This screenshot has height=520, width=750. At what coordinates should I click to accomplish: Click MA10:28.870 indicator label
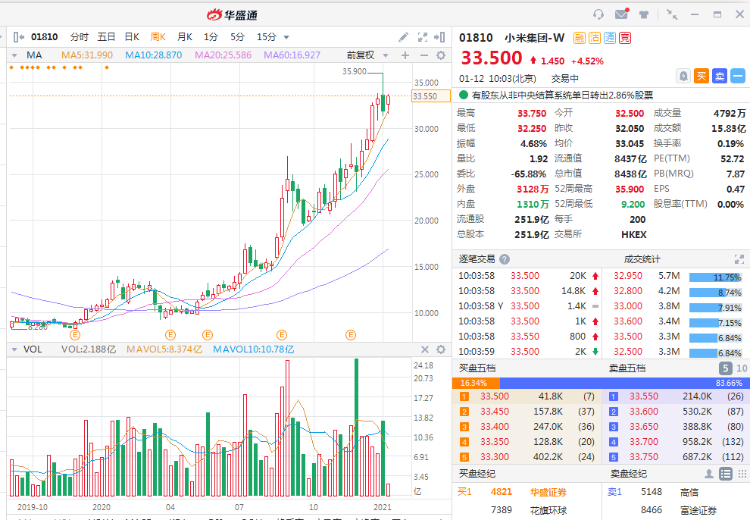tap(154, 55)
